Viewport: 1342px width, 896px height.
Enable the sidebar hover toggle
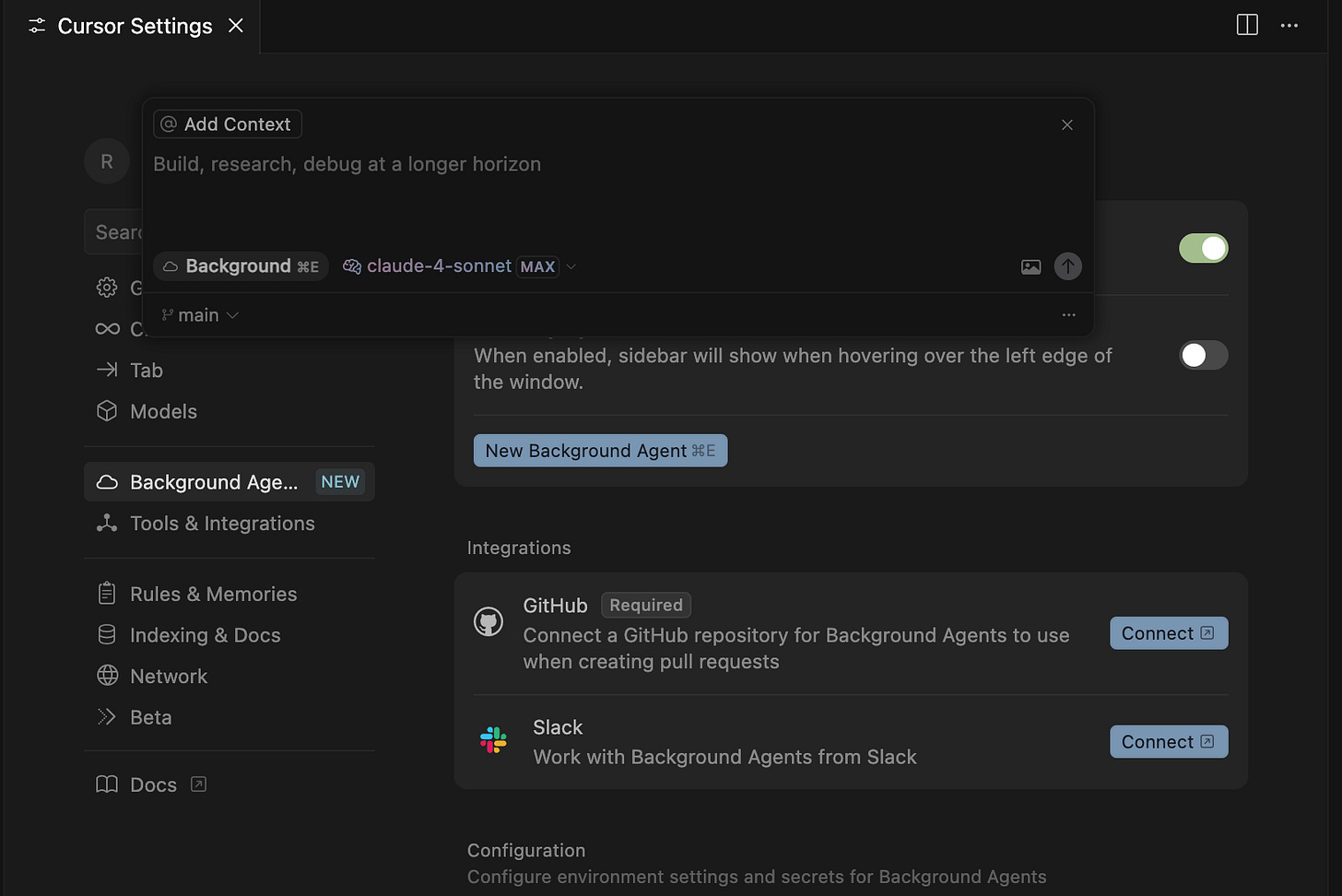(1204, 355)
